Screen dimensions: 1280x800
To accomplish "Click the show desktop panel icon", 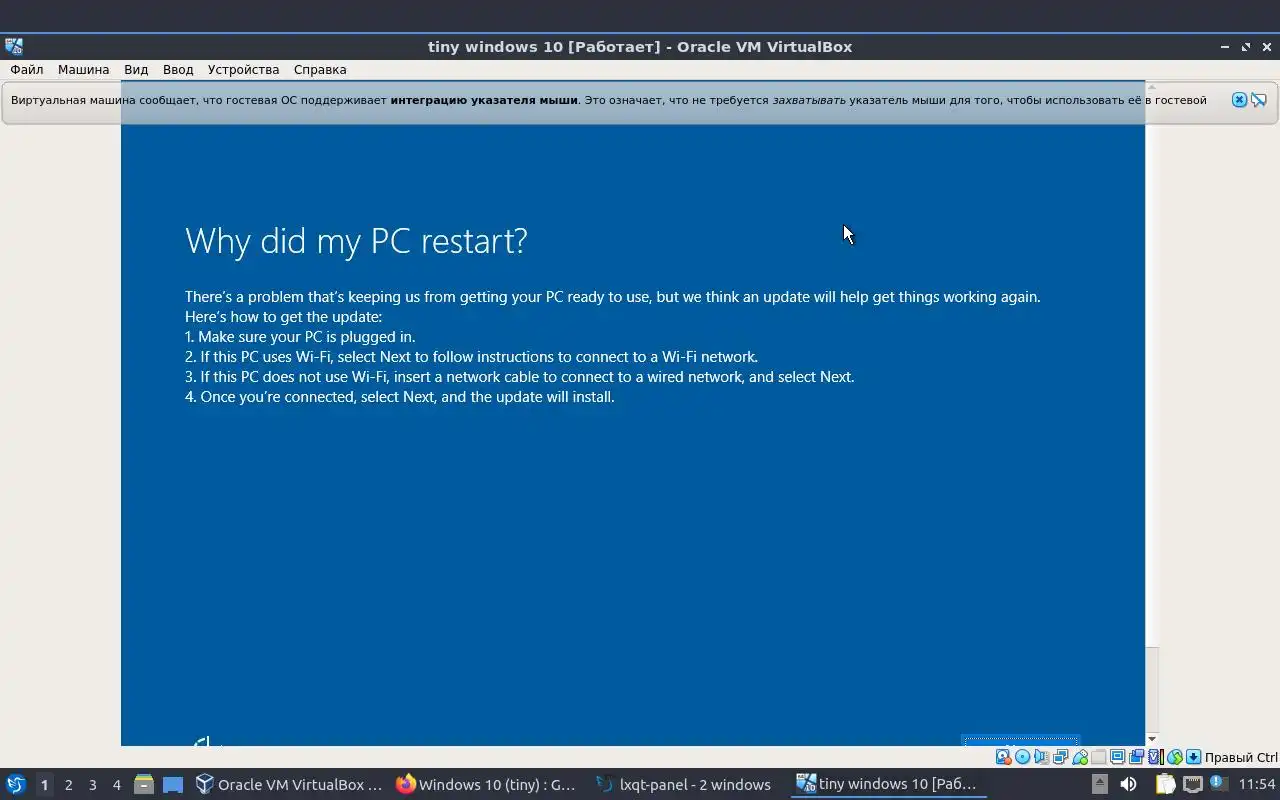I will (173, 784).
